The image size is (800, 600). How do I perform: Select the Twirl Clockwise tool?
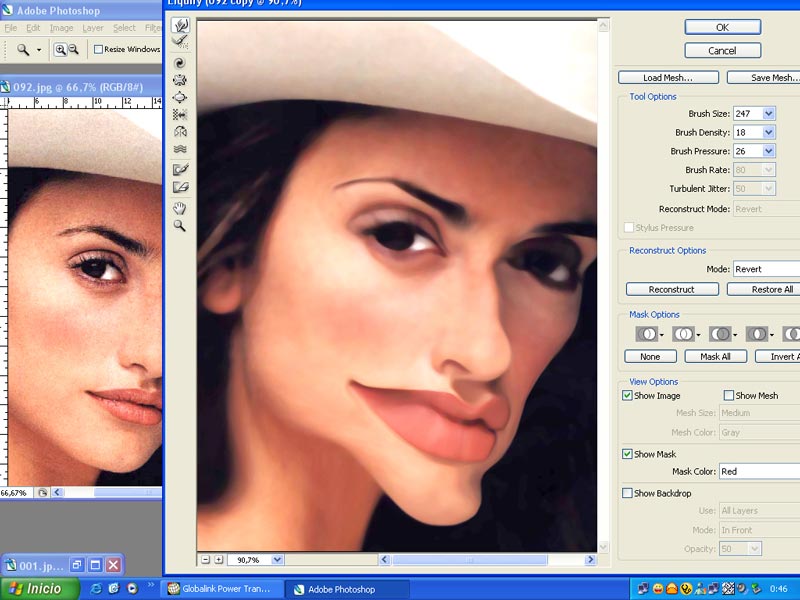click(180, 62)
